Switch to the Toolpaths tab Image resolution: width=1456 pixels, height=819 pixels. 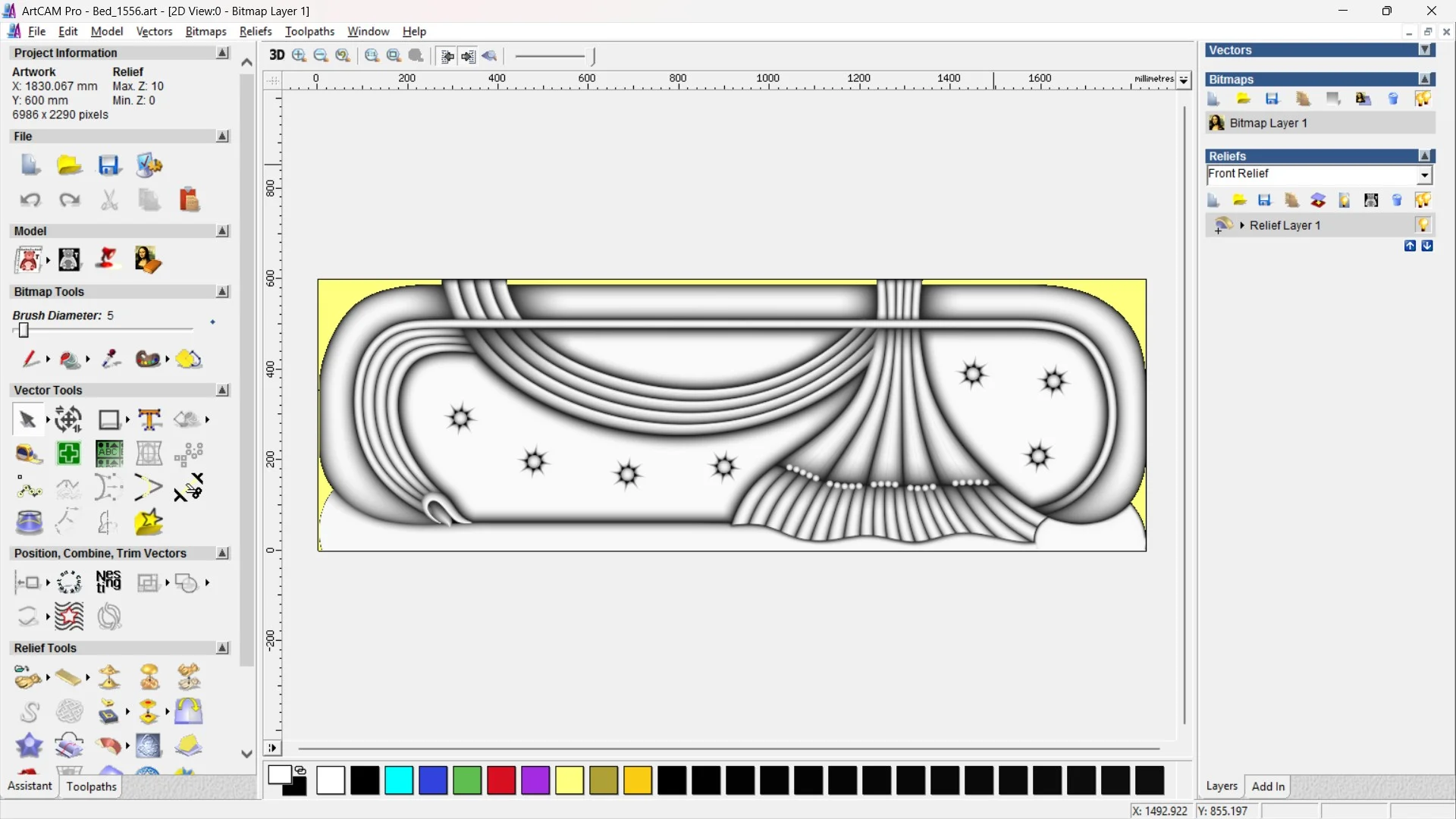click(91, 786)
